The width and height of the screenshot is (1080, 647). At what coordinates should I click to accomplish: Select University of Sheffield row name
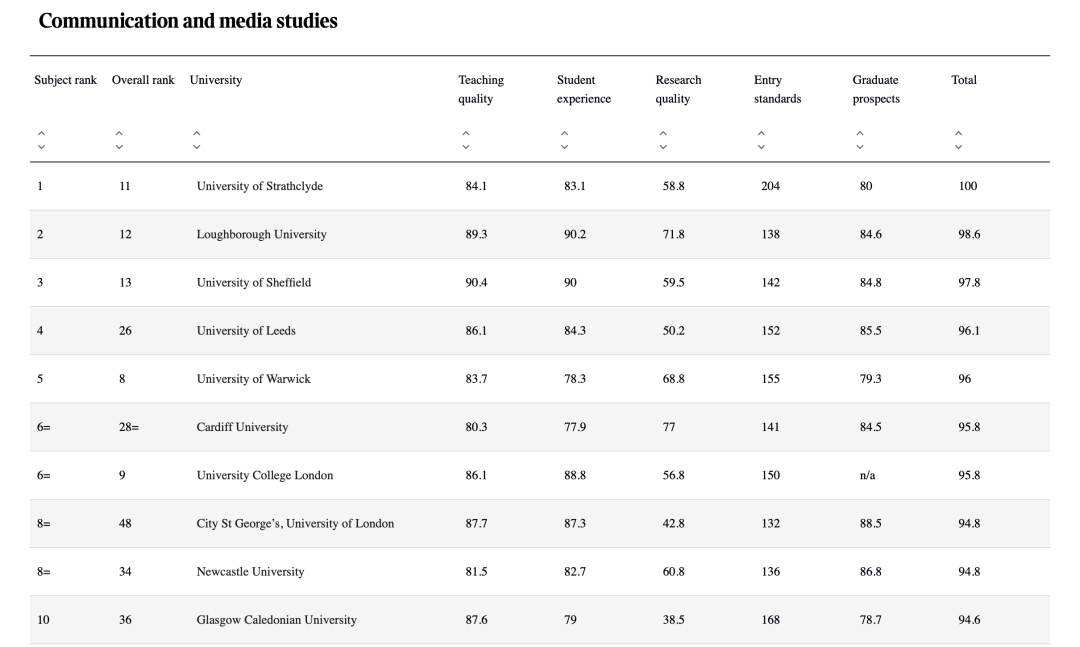[x=253, y=282]
